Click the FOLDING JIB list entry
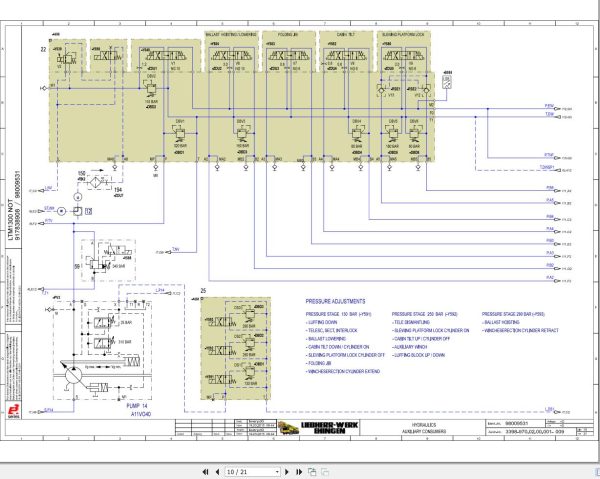Image resolution: width=600 pixels, height=479 pixels. click(x=319, y=363)
